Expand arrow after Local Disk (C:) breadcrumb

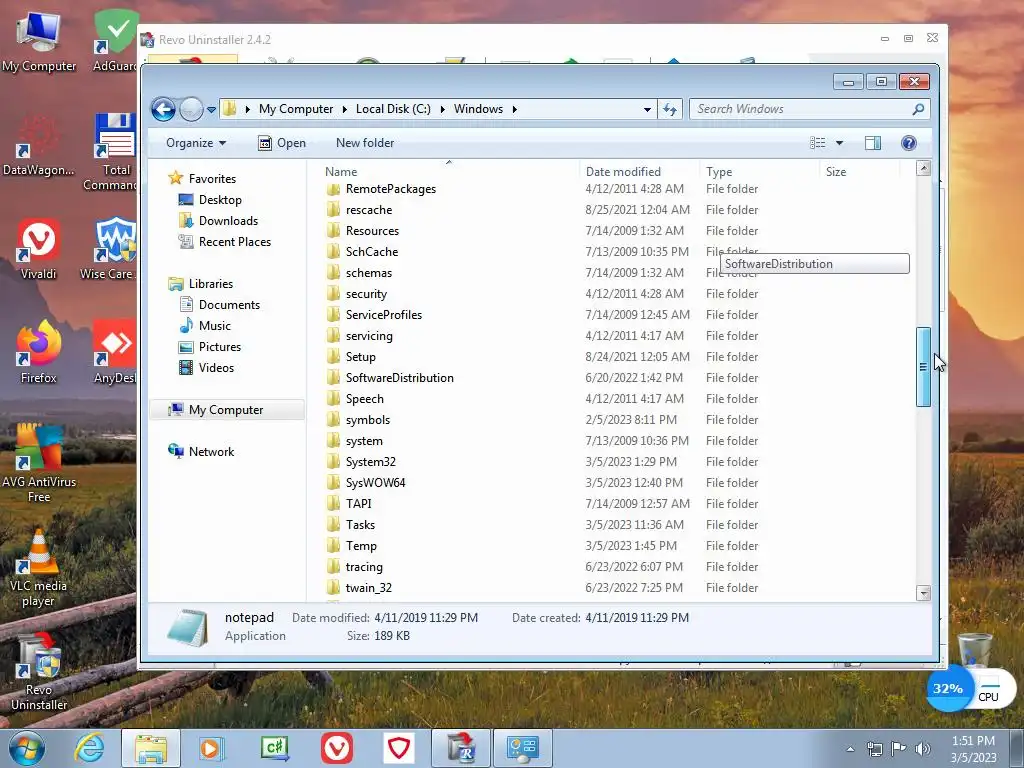(x=442, y=109)
